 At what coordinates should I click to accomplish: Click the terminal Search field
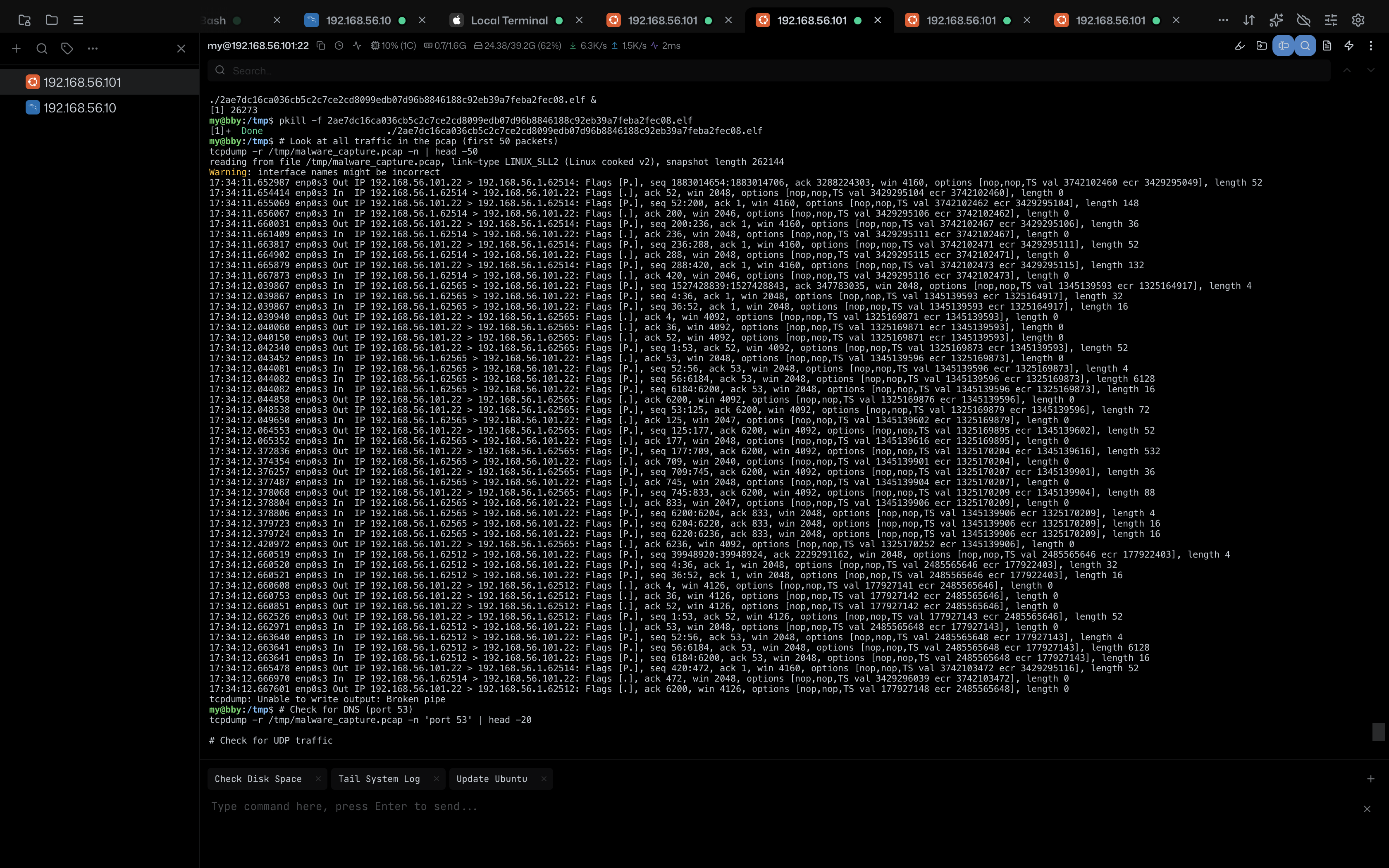pos(768,71)
